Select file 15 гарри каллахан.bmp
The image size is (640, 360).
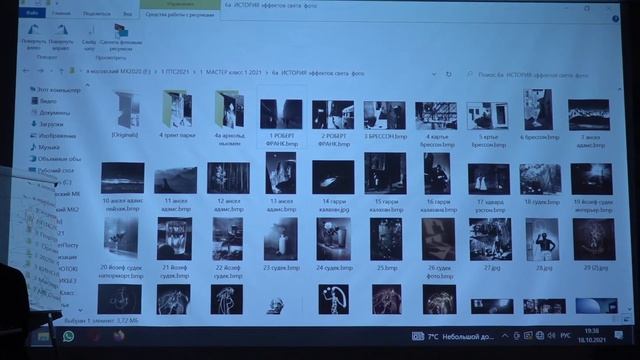click(385, 183)
